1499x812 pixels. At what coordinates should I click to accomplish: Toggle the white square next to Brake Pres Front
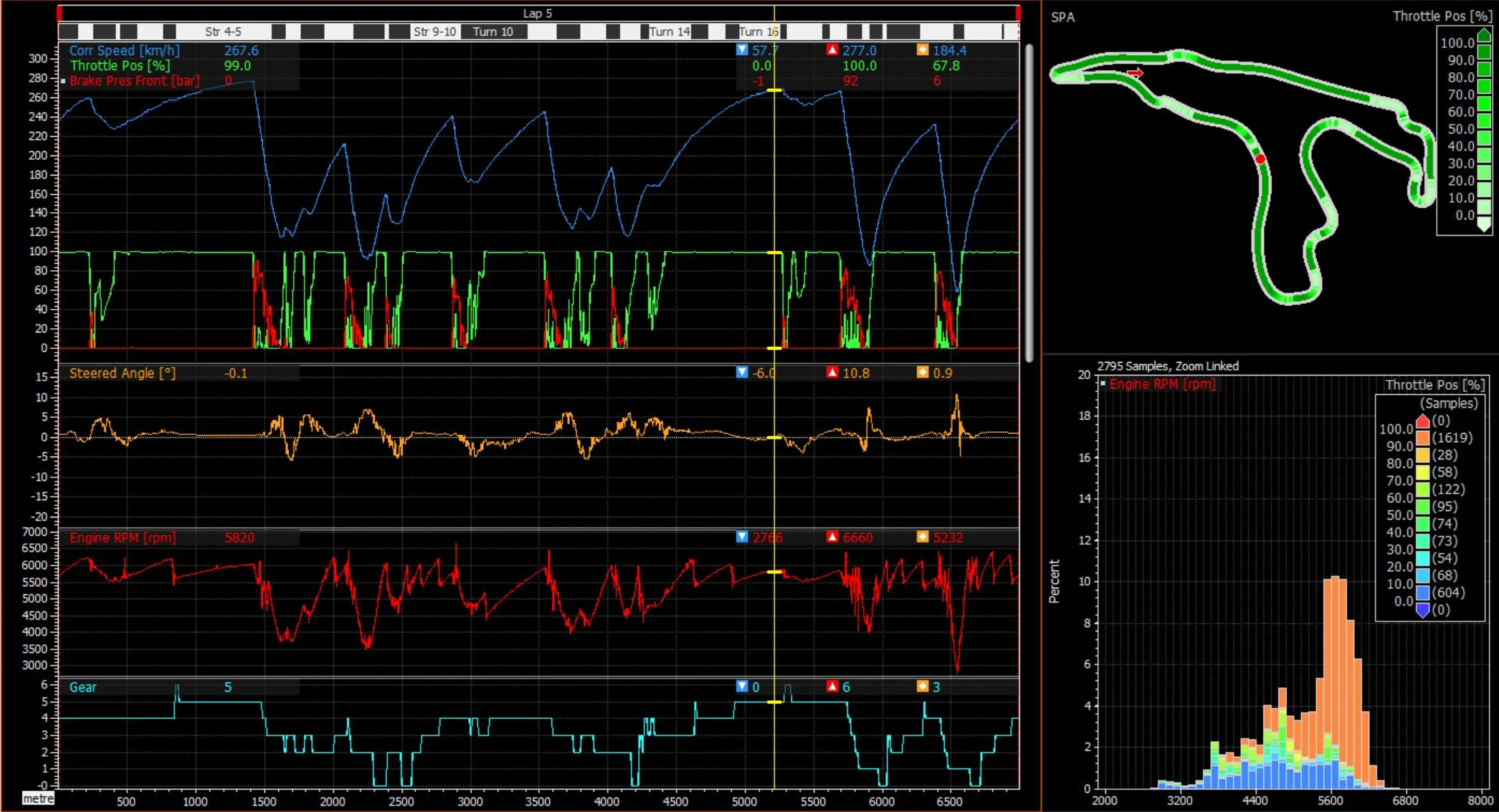pos(63,81)
